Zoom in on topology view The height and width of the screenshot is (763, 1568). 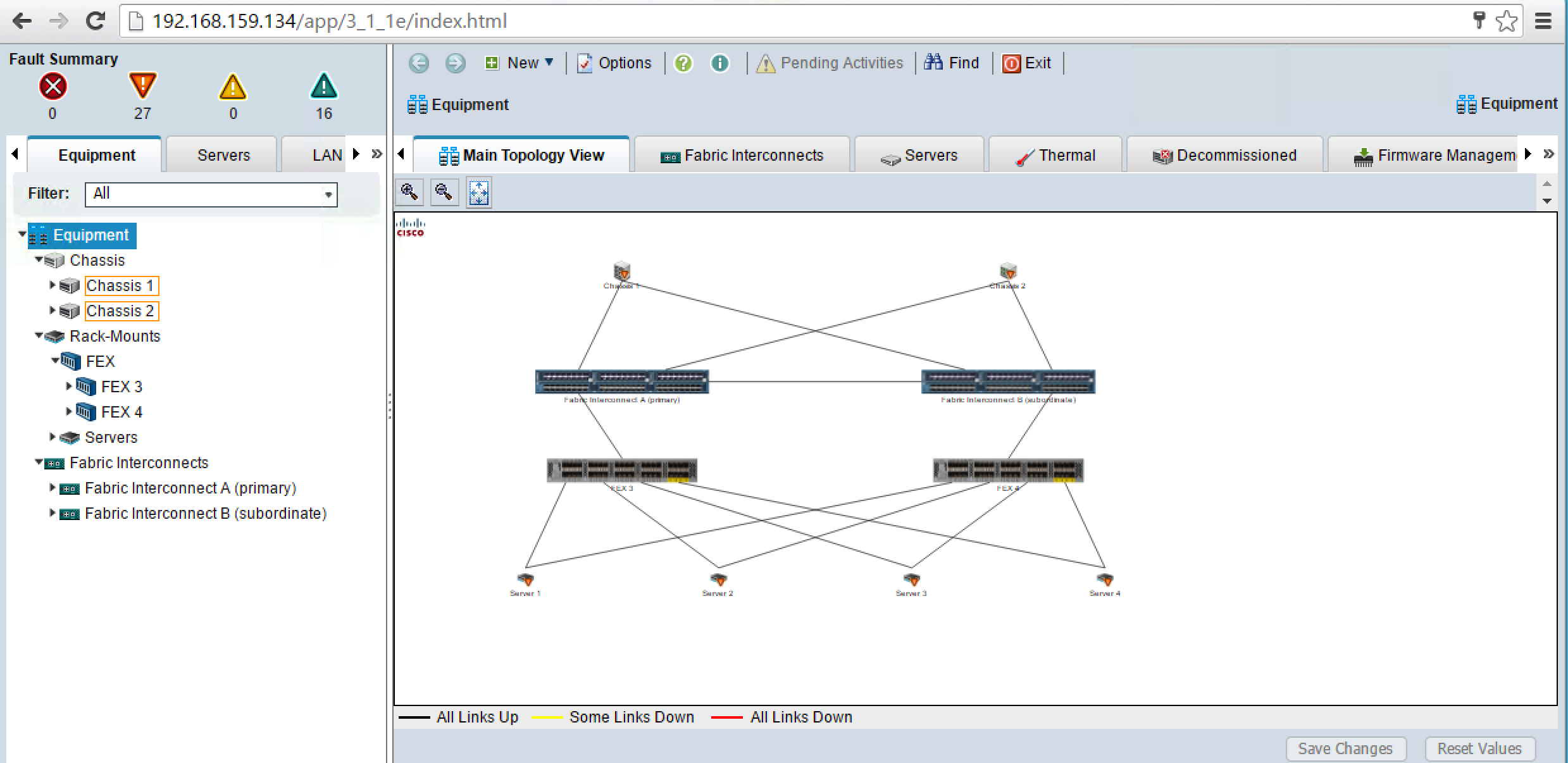pyautogui.click(x=409, y=192)
